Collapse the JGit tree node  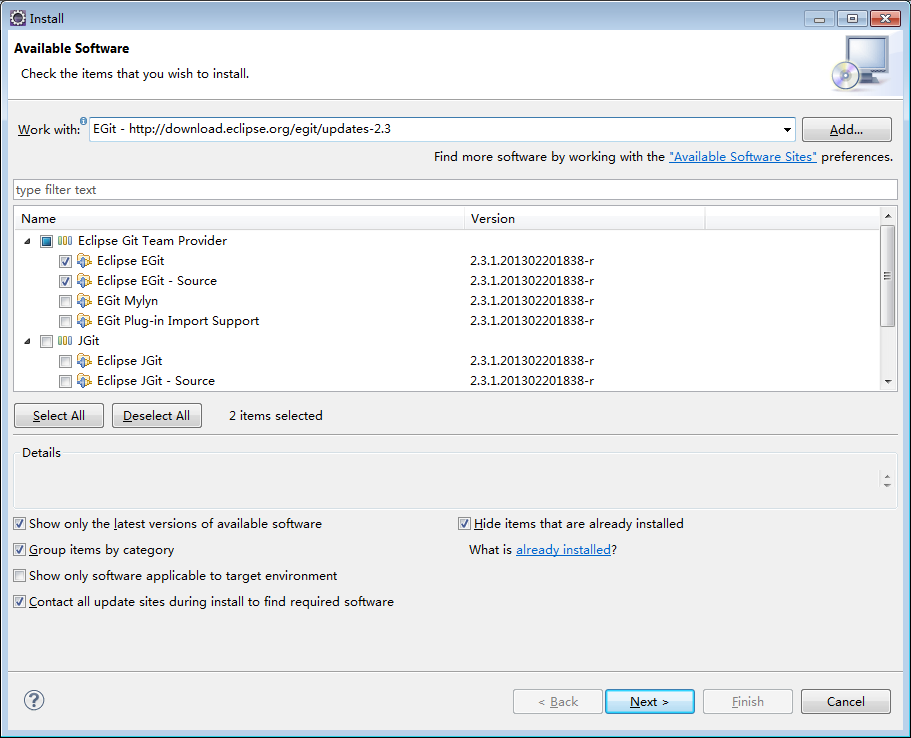(x=27, y=341)
